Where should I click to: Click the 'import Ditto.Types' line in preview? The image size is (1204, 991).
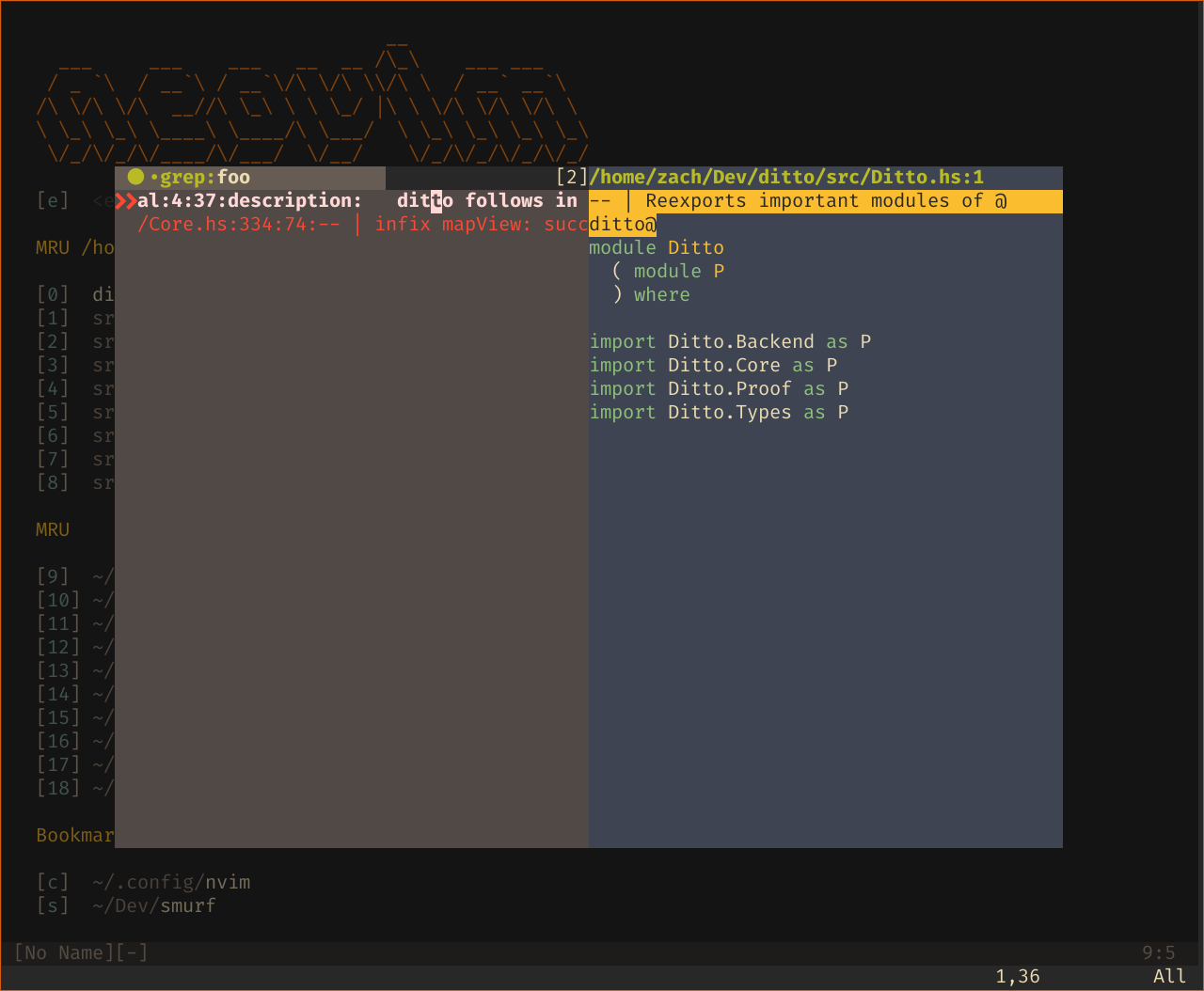tap(717, 412)
